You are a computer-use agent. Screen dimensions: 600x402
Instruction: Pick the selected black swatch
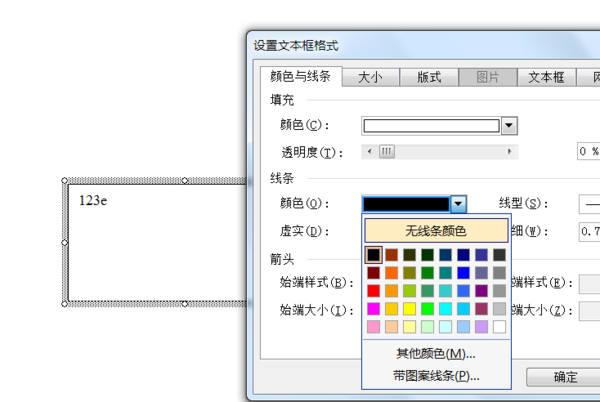[373, 255]
